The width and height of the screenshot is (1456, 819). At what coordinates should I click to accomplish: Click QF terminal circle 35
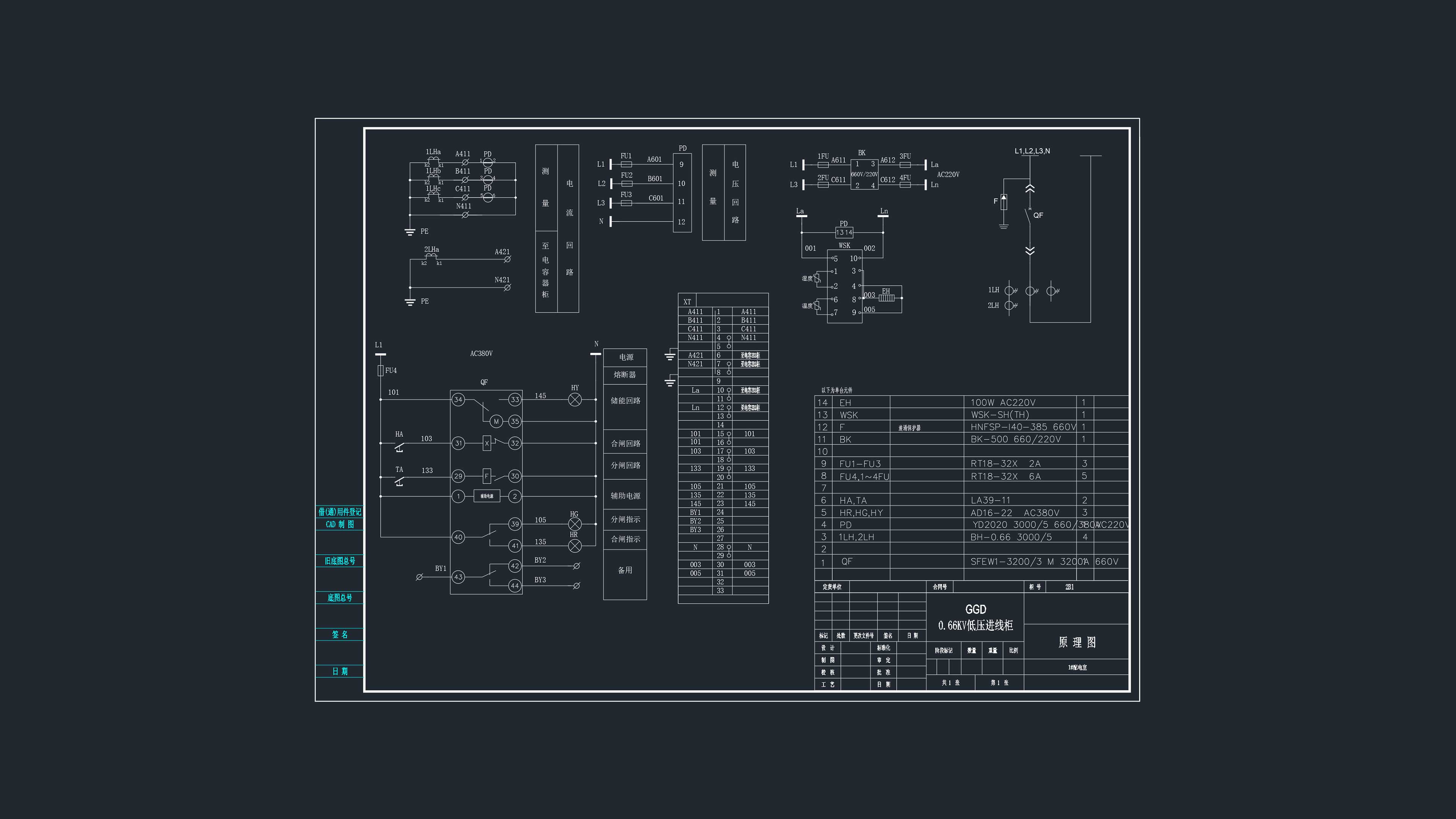tap(515, 421)
